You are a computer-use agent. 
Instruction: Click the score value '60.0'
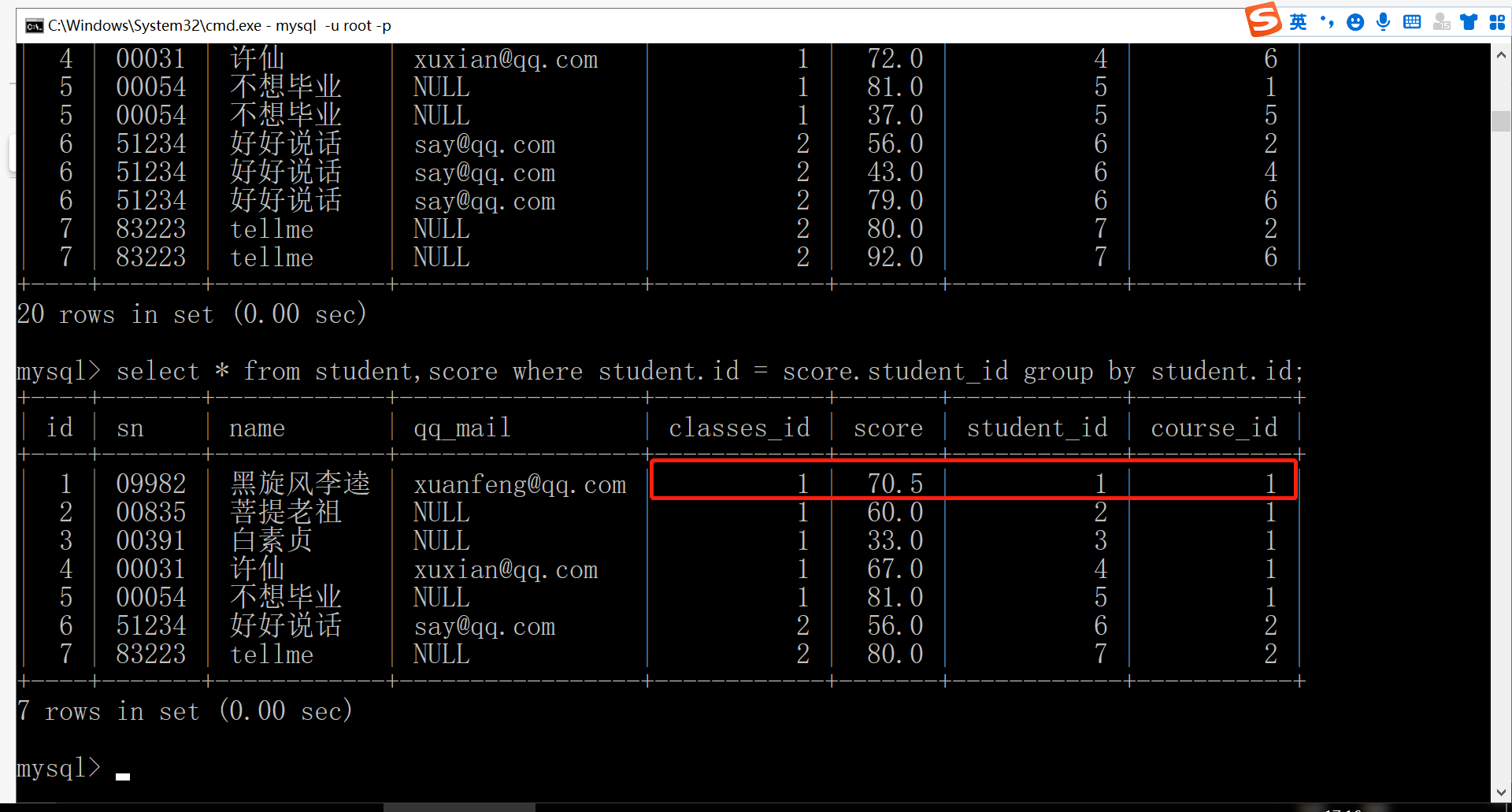point(895,512)
